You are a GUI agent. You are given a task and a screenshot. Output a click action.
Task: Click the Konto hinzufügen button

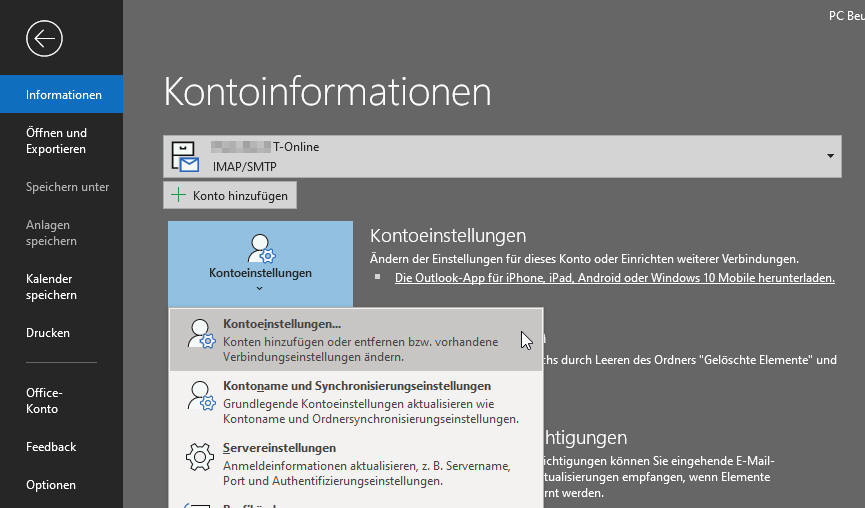tap(229, 195)
